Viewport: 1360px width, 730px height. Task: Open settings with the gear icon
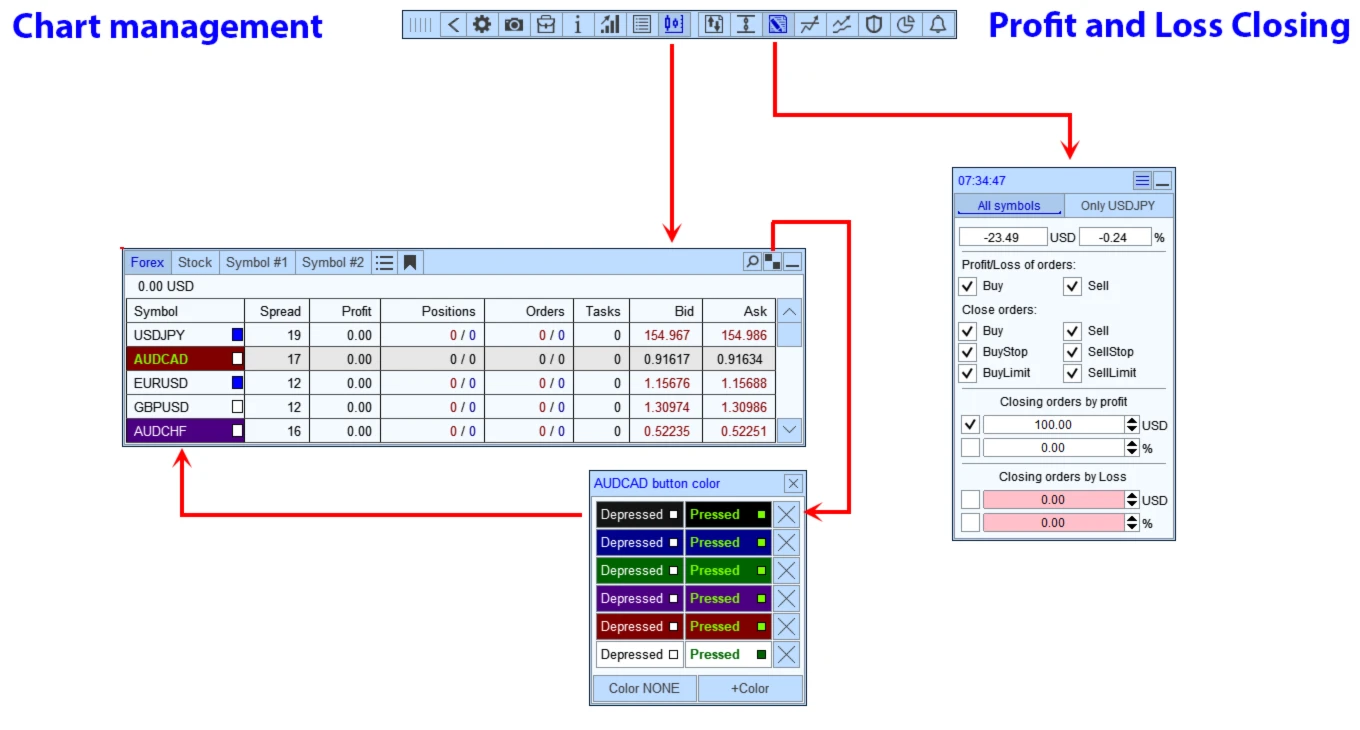483,24
